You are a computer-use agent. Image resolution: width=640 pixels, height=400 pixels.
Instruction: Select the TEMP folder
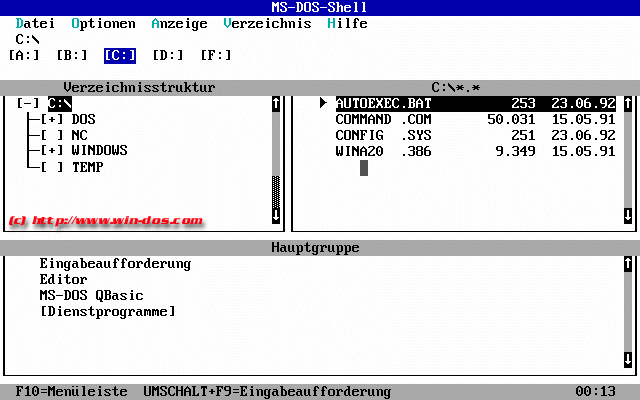click(88, 167)
